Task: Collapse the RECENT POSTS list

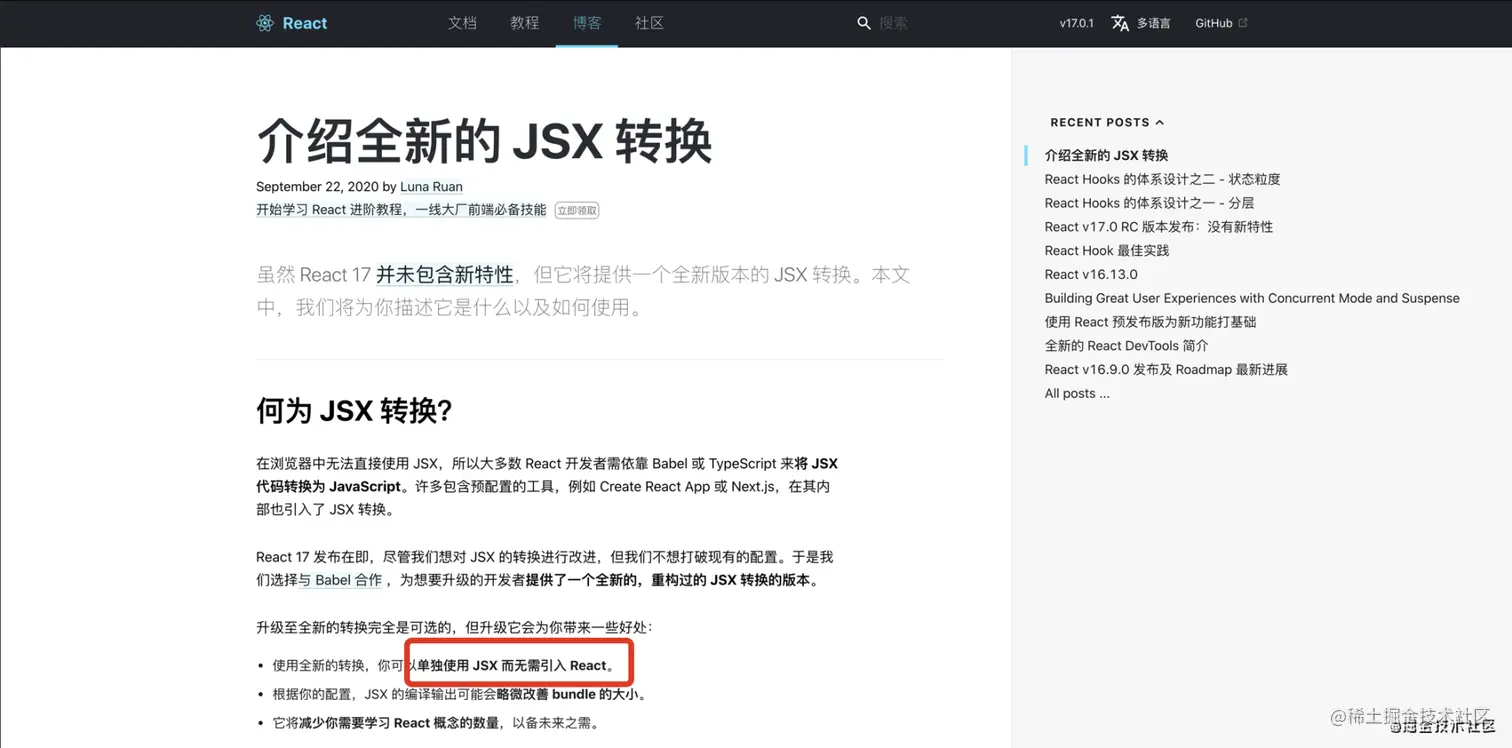Action: click(x=1159, y=122)
